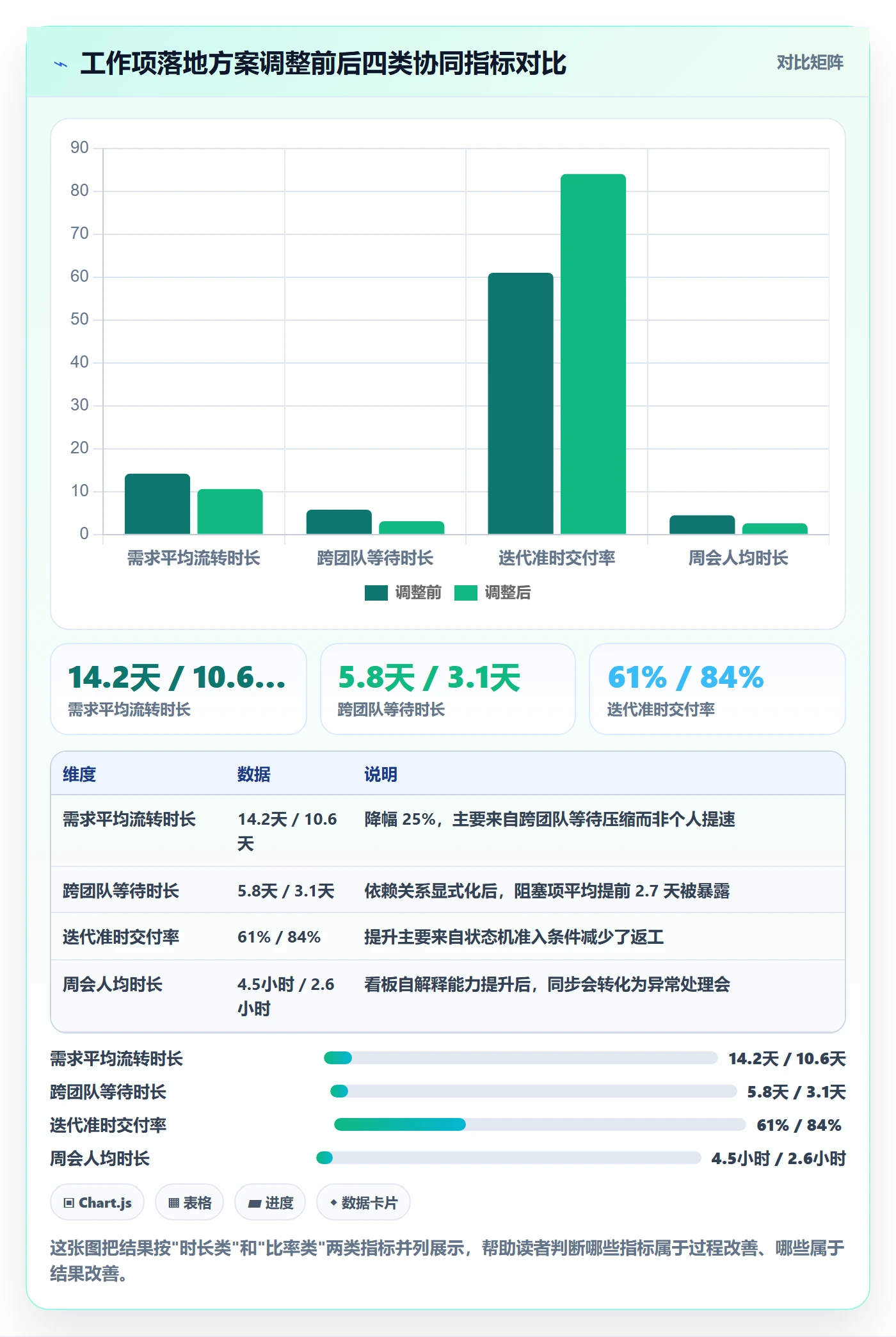The image size is (896, 1337).
Task: Click the 调整前 bar for 跨团队等待时长
Action: (339, 522)
